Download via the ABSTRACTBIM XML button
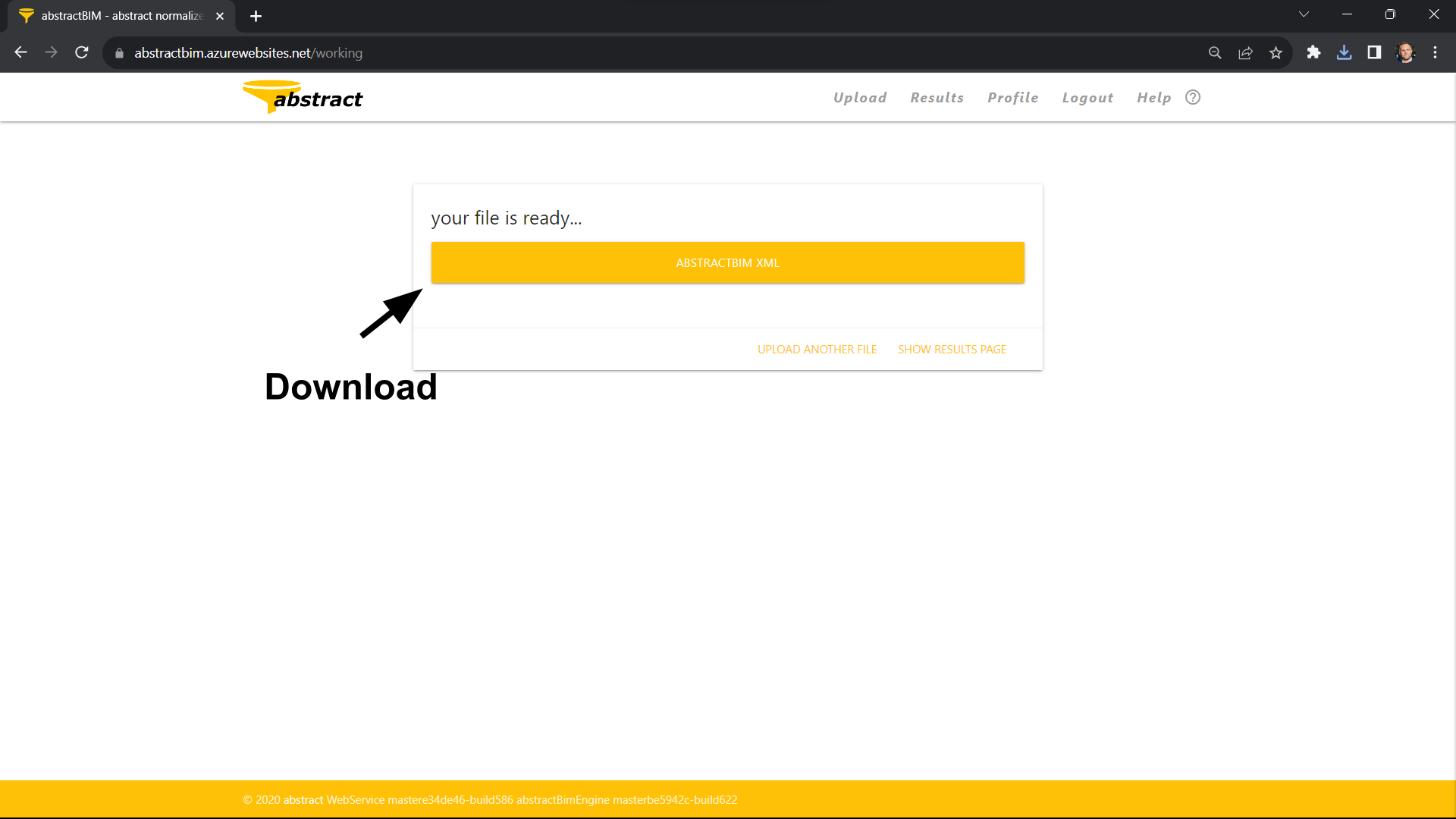This screenshot has height=819, width=1456. 727,262
